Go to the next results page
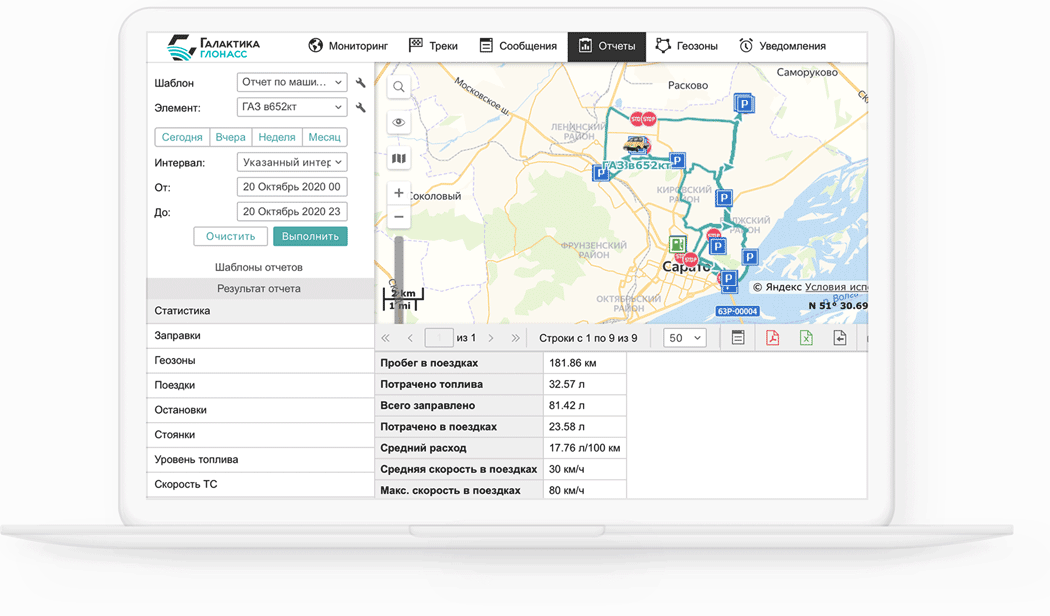The image size is (1050, 616). [x=491, y=338]
